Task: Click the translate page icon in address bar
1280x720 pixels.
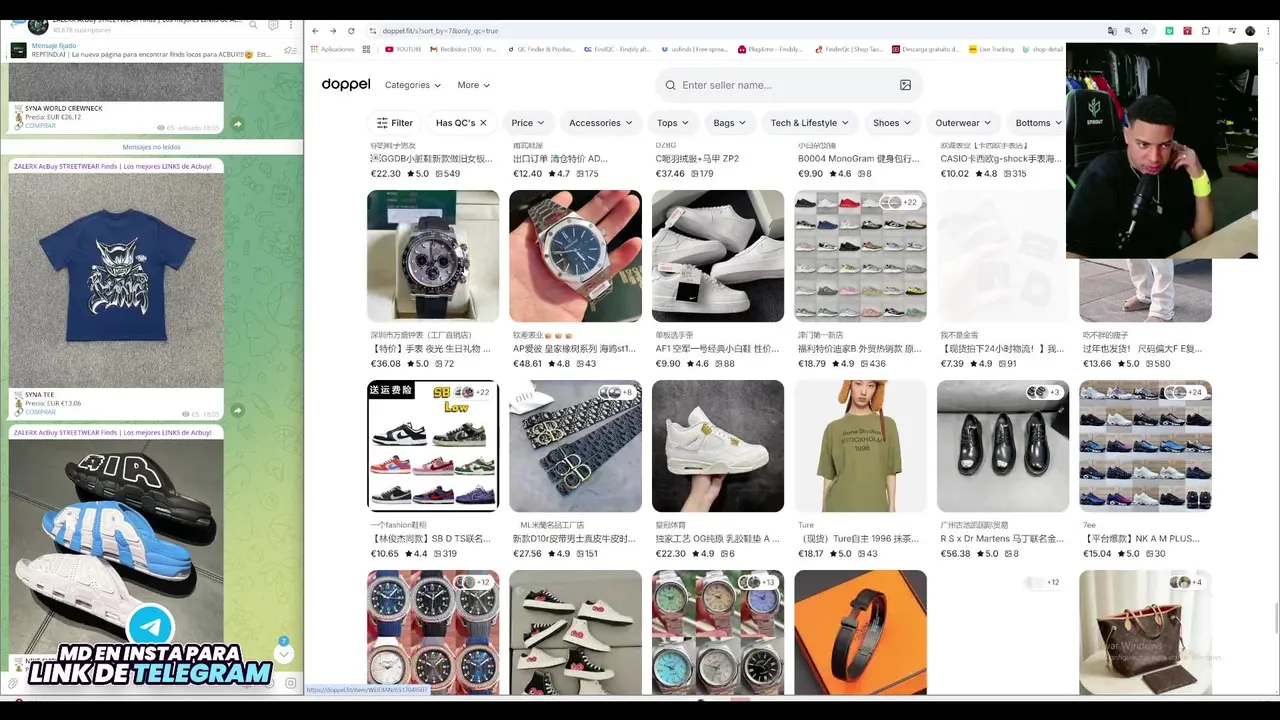Action: (x=1111, y=31)
